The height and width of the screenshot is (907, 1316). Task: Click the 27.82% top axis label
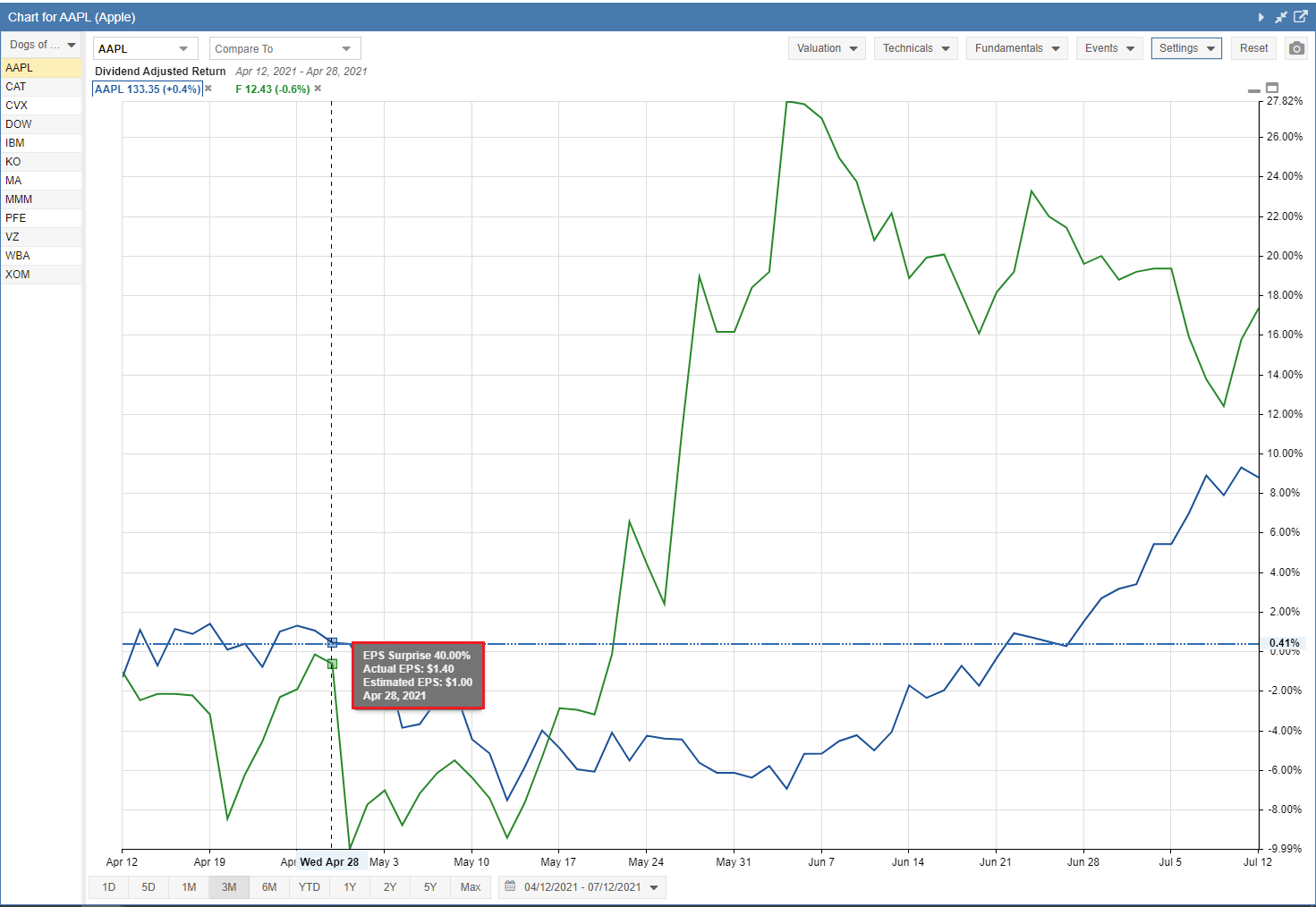click(1285, 101)
